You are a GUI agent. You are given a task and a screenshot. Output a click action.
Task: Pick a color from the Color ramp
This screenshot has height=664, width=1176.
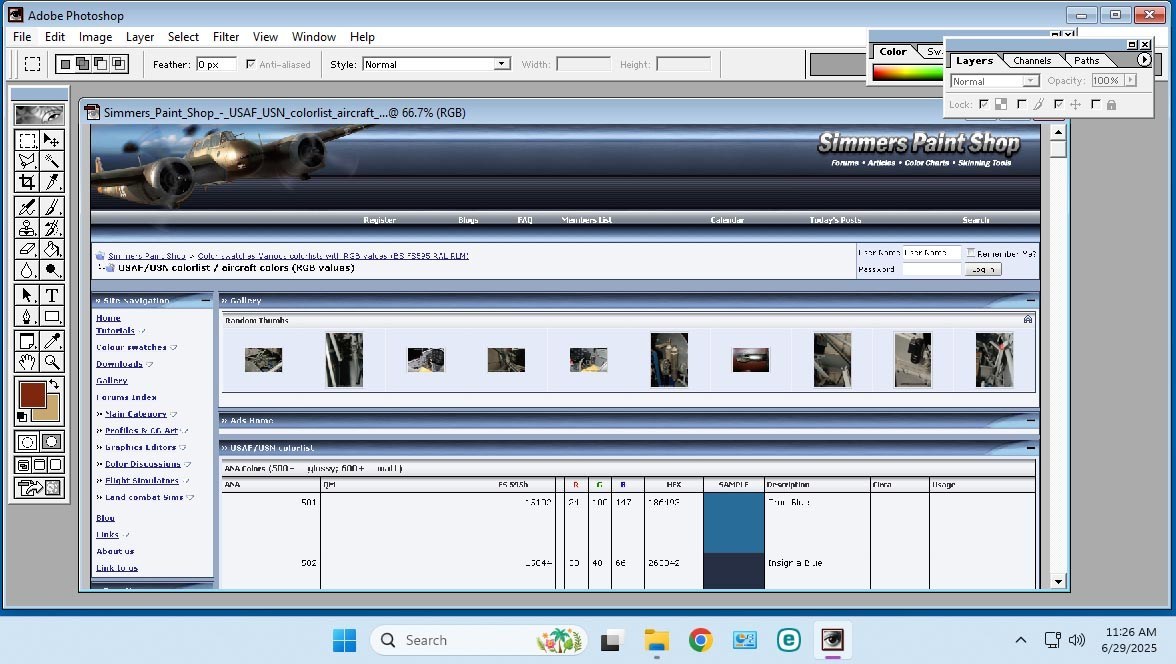tap(908, 72)
